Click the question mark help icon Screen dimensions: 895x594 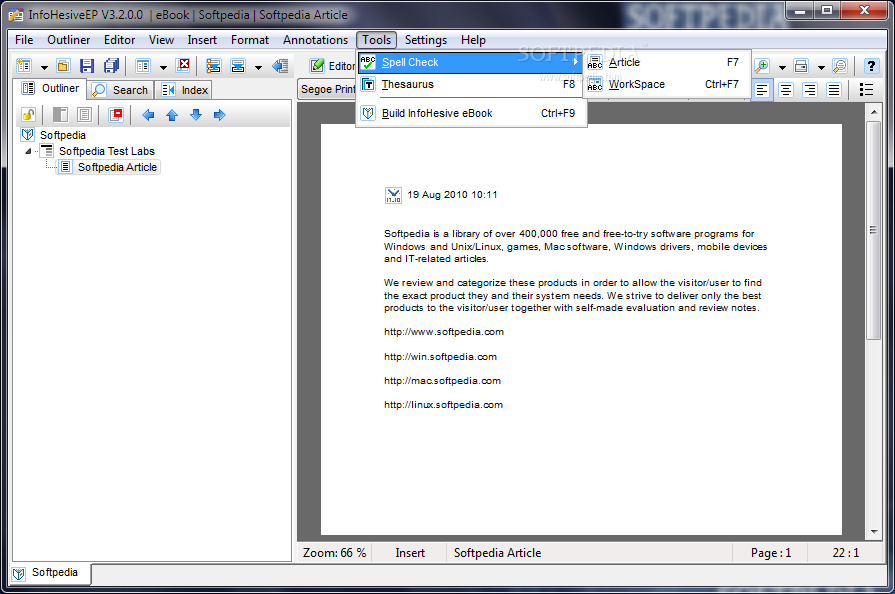coord(871,66)
